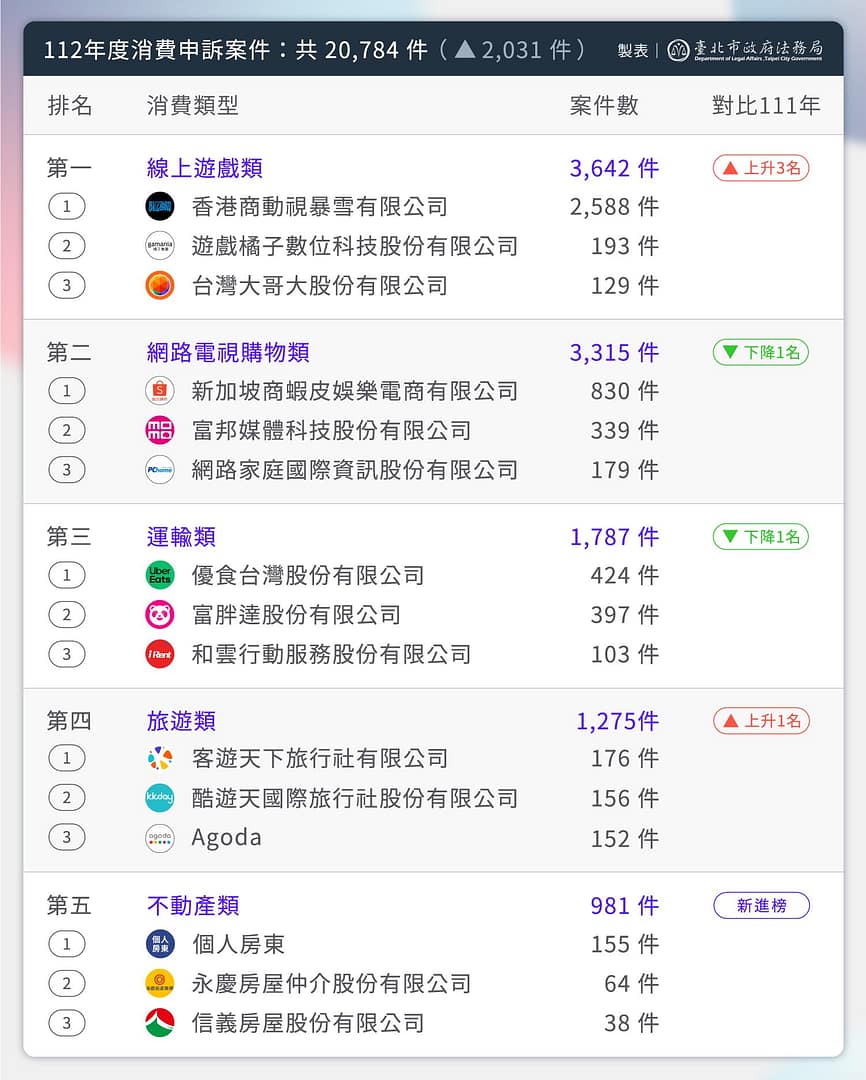Click the Taipei City Legal Affairs logo

(745, 50)
